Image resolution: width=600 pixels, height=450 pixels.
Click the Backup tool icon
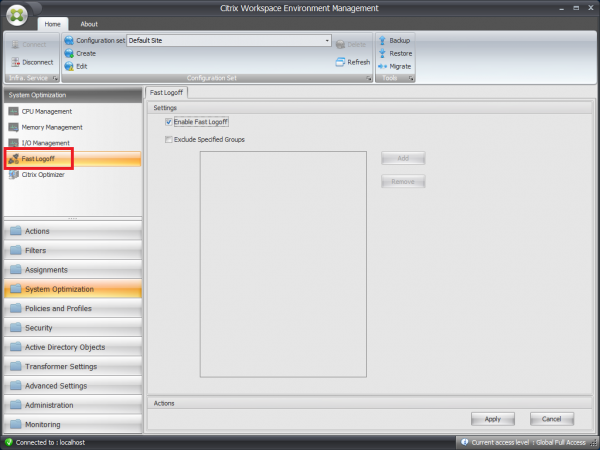tap(382, 40)
